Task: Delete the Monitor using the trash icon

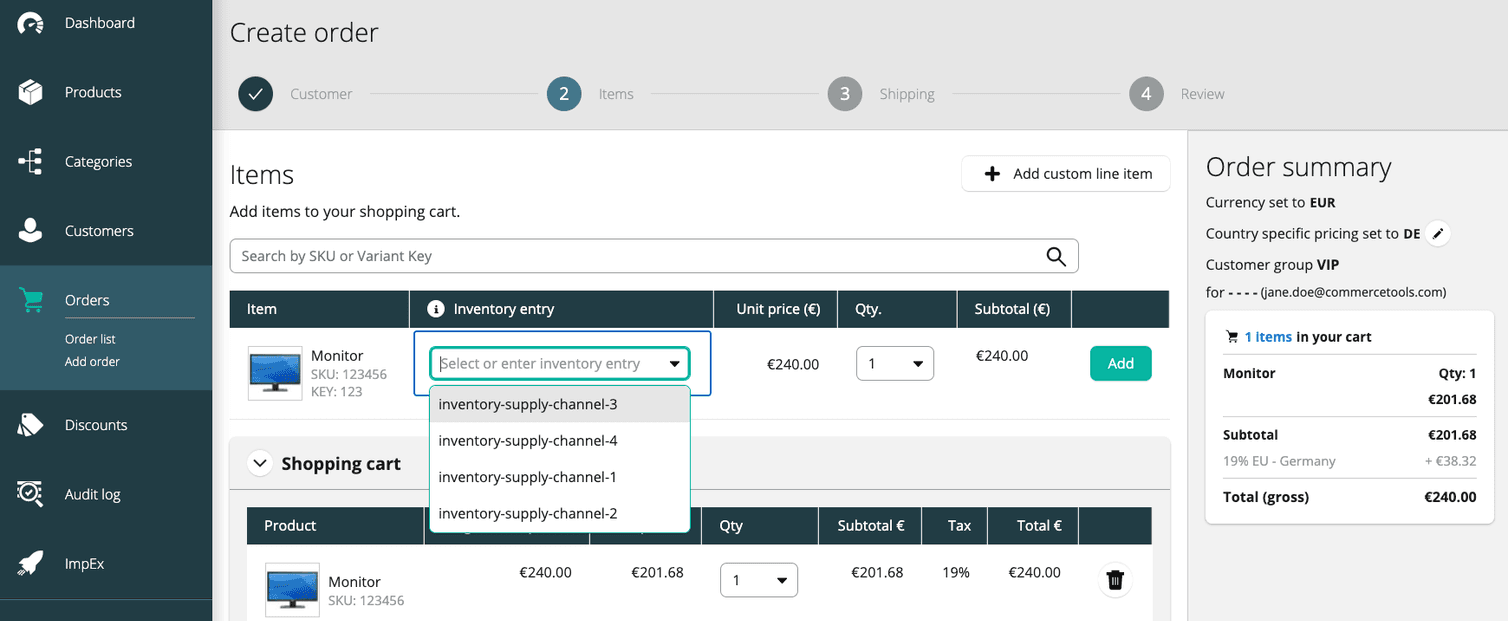Action: point(1115,580)
